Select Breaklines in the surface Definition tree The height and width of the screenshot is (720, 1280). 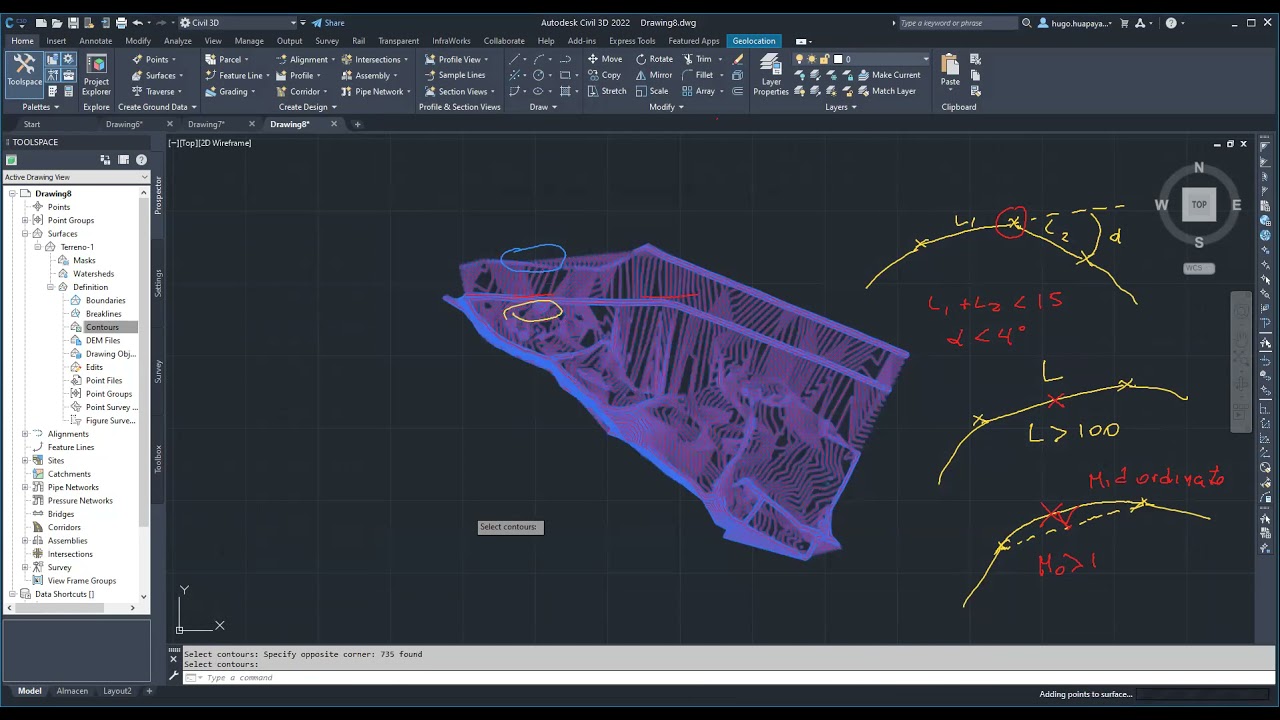click(x=104, y=314)
